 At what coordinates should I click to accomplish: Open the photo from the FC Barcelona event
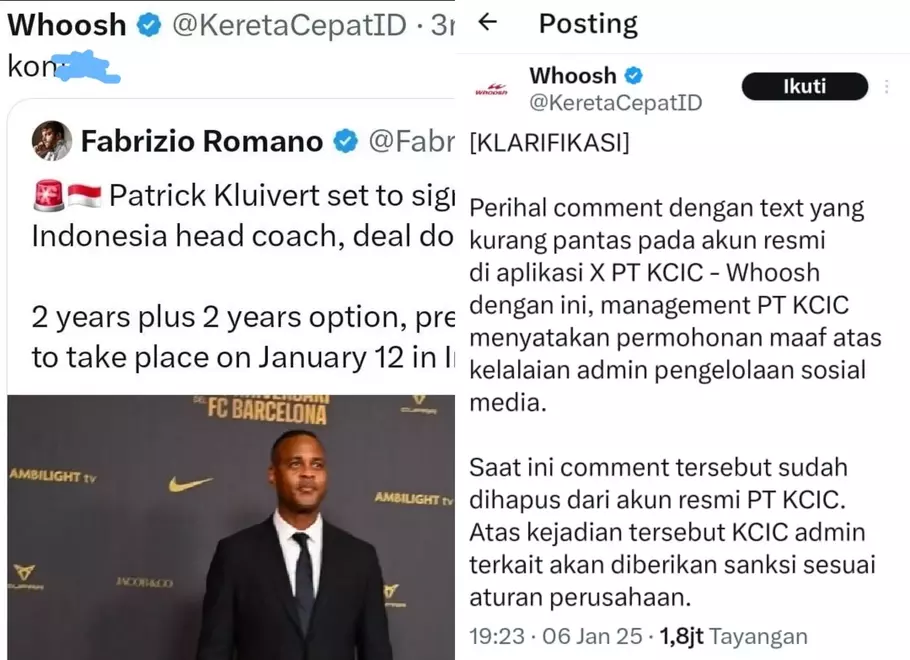pos(231,527)
